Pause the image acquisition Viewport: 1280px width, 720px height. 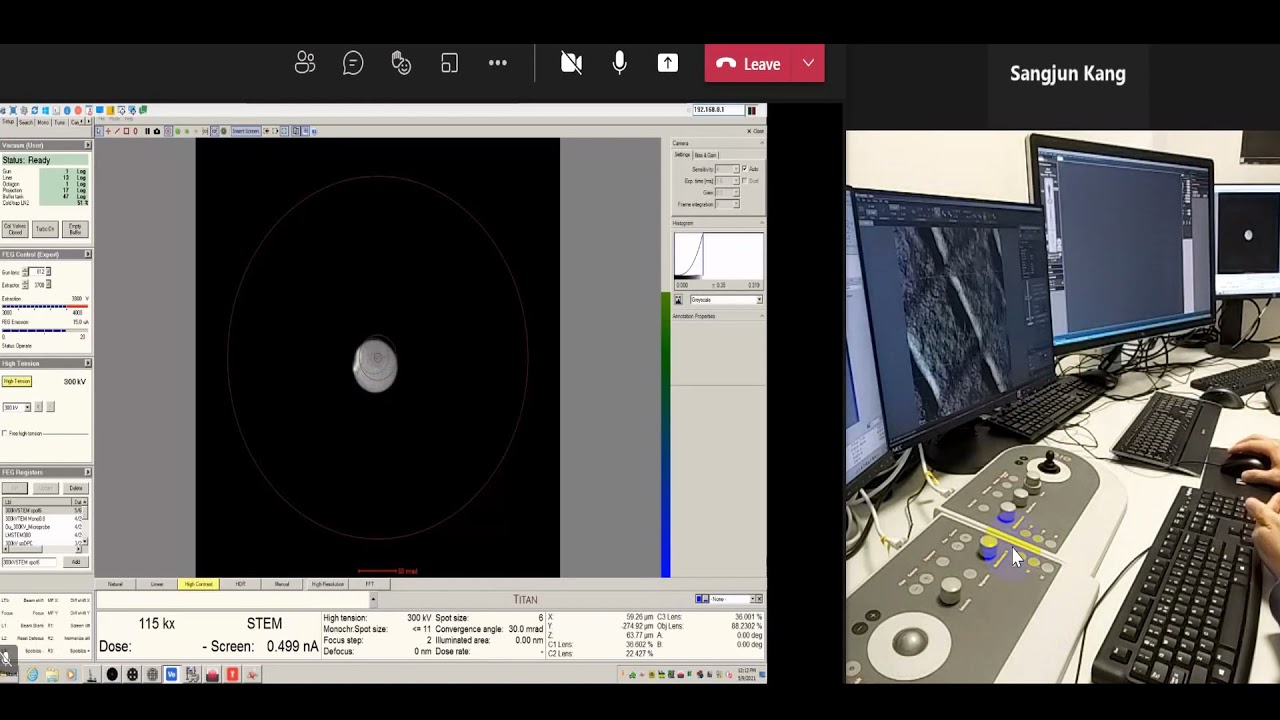pos(147,131)
